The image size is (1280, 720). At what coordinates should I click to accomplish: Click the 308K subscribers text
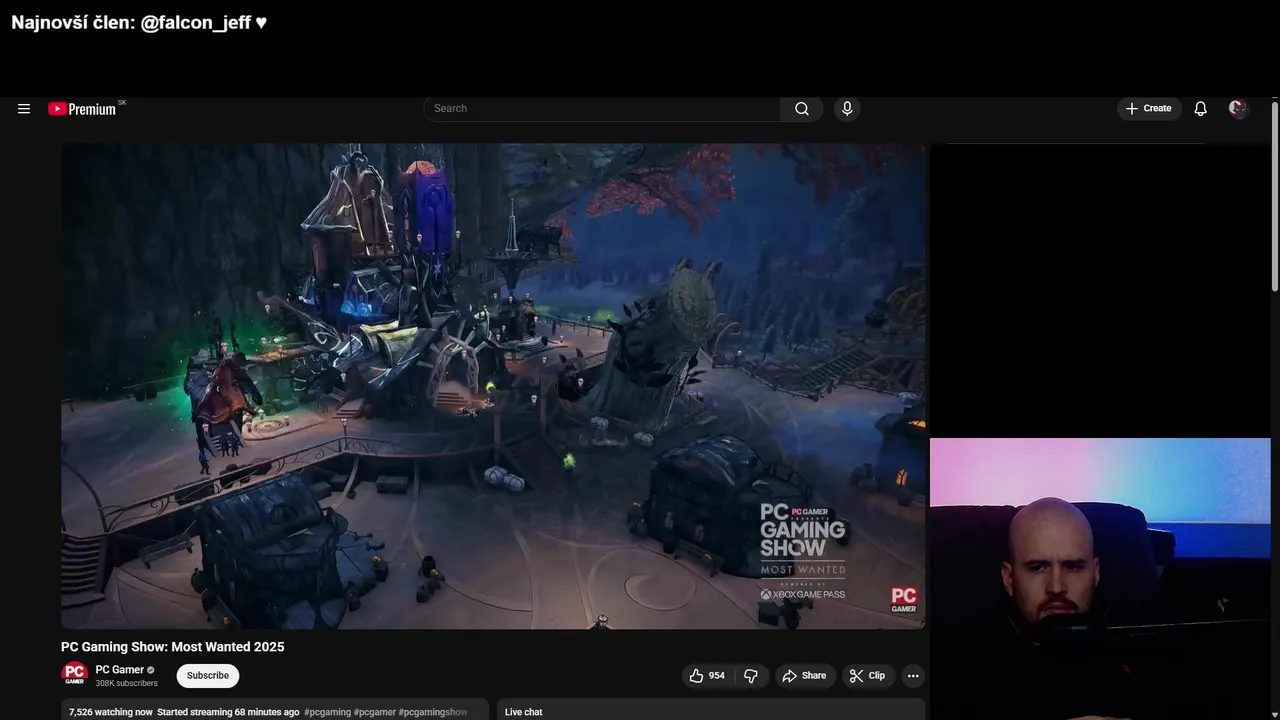click(x=126, y=684)
